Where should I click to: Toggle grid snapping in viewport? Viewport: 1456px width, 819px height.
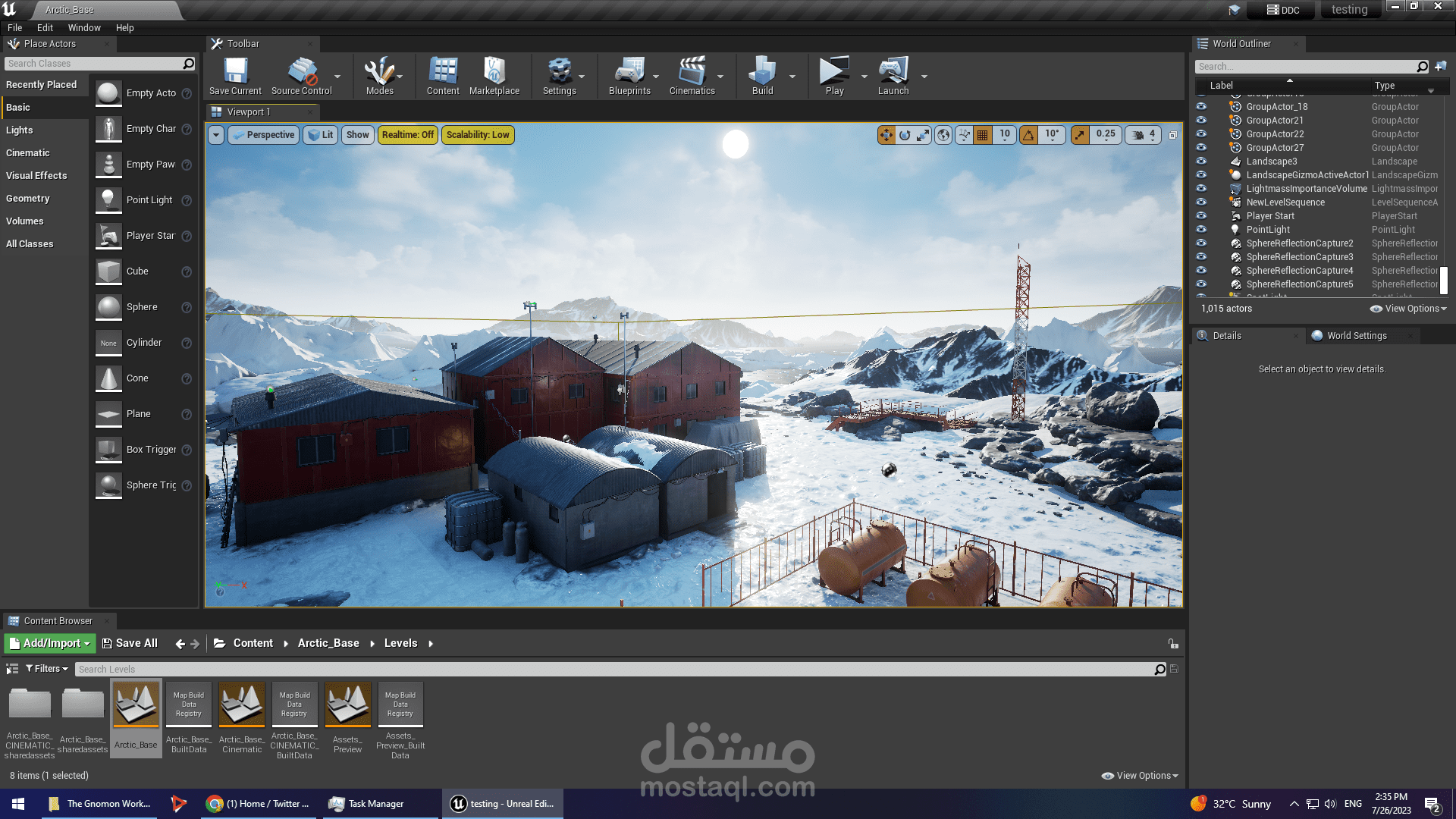(983, 135)
